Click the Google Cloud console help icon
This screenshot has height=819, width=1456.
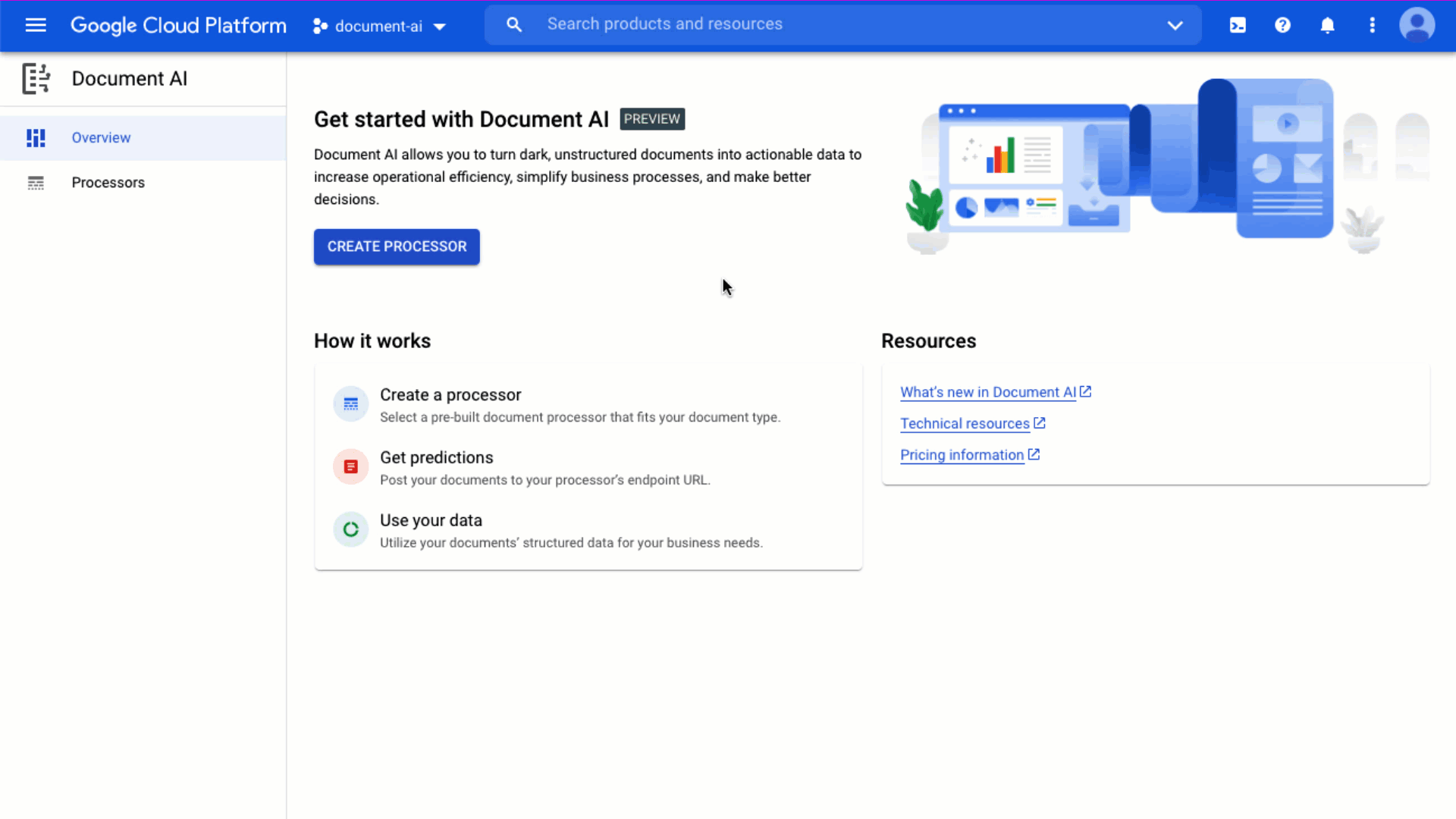coord(1283,25)
